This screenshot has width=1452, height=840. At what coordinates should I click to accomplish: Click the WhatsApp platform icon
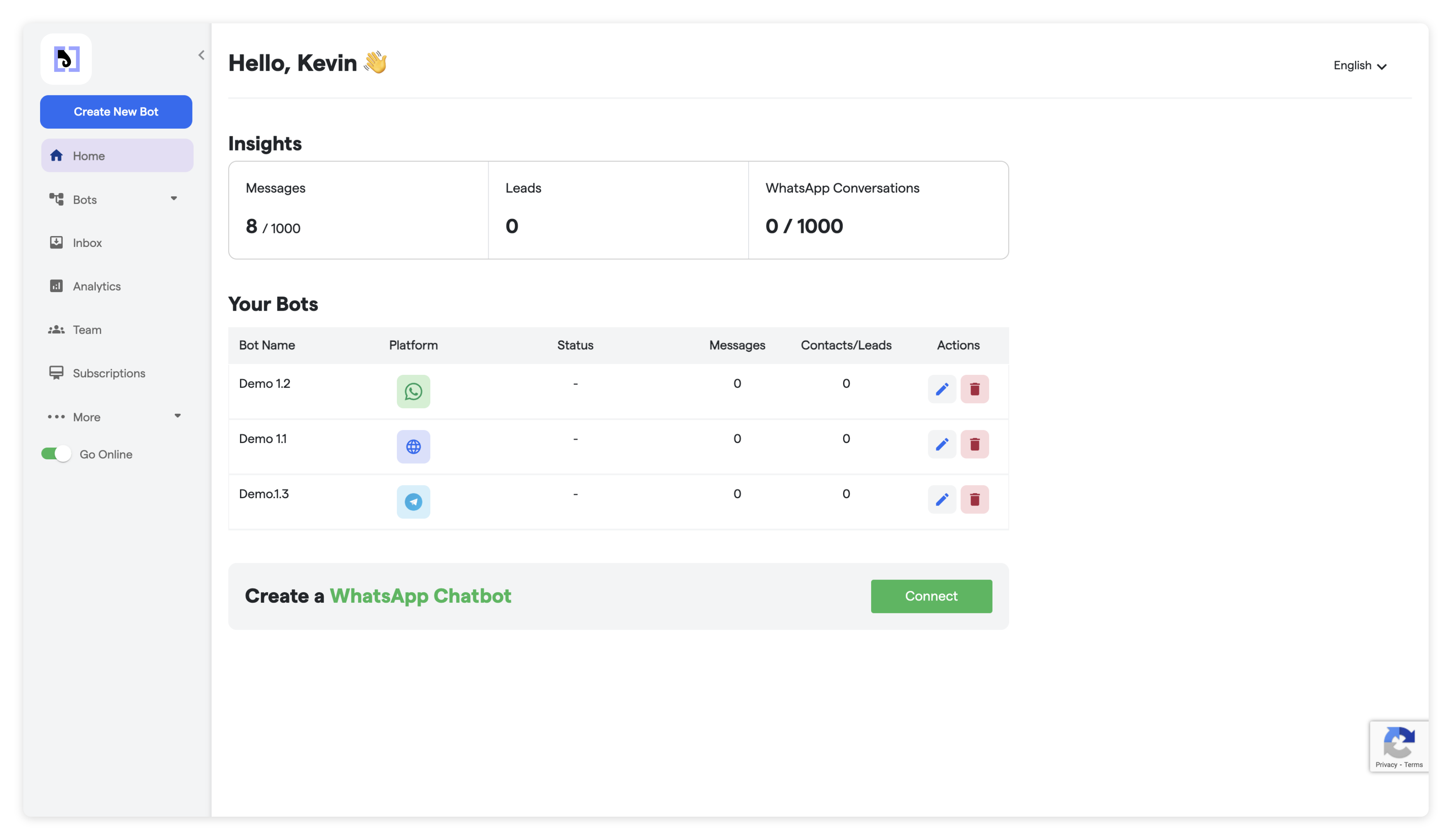[x=413, y=392]
